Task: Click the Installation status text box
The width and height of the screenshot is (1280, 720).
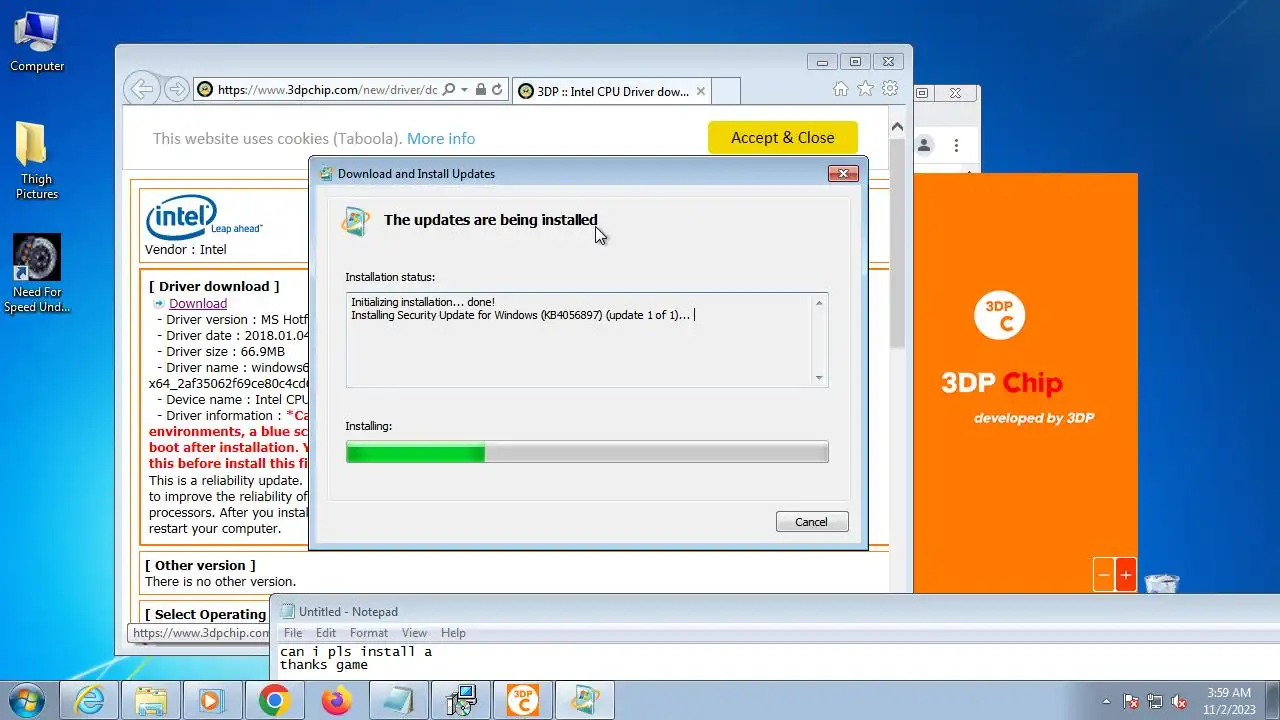Action: [x=587, y=340]
